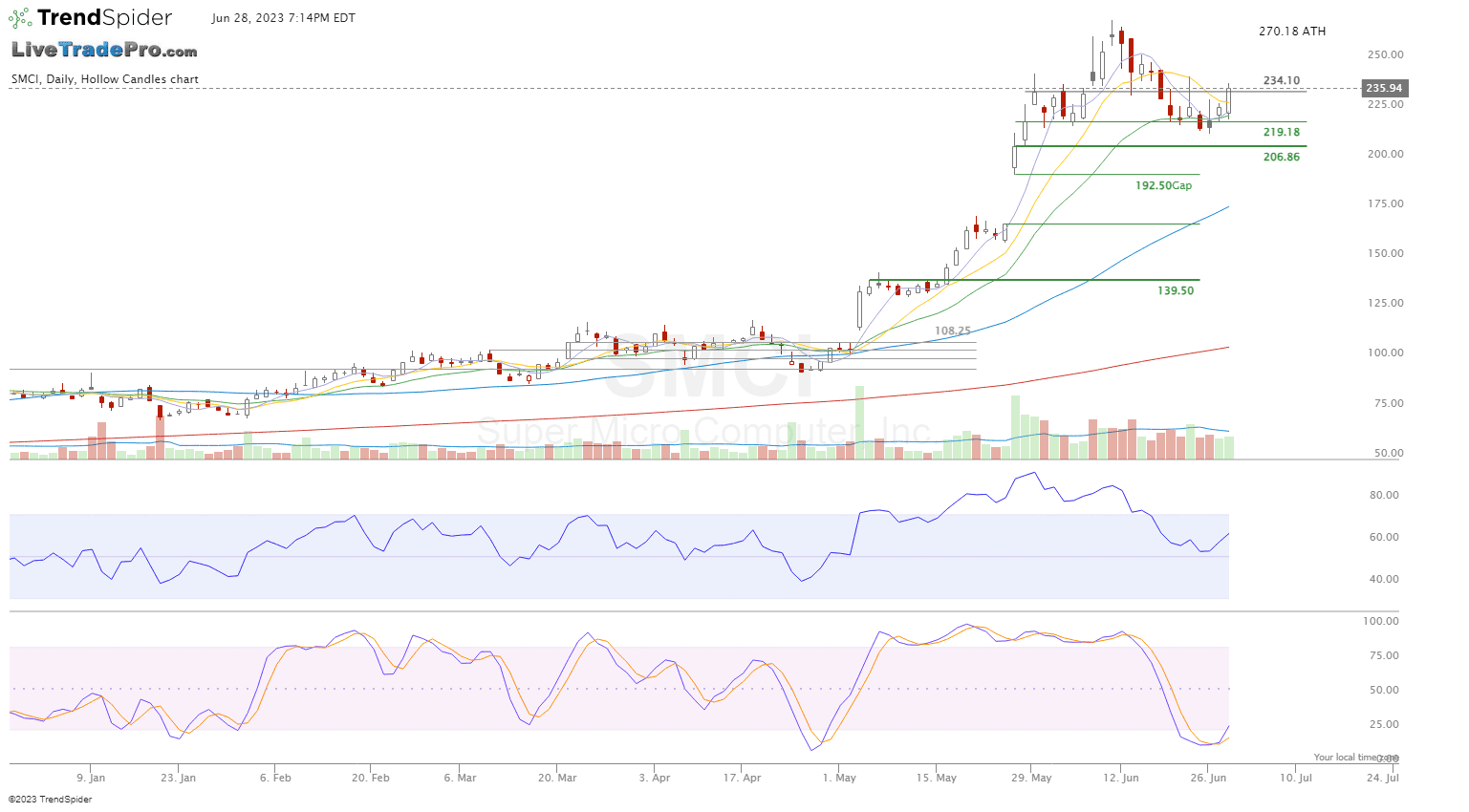Viewport: 1469px width, 812px height.
Task: Click the green 219.18 support label
Action: click(1282, 133)
